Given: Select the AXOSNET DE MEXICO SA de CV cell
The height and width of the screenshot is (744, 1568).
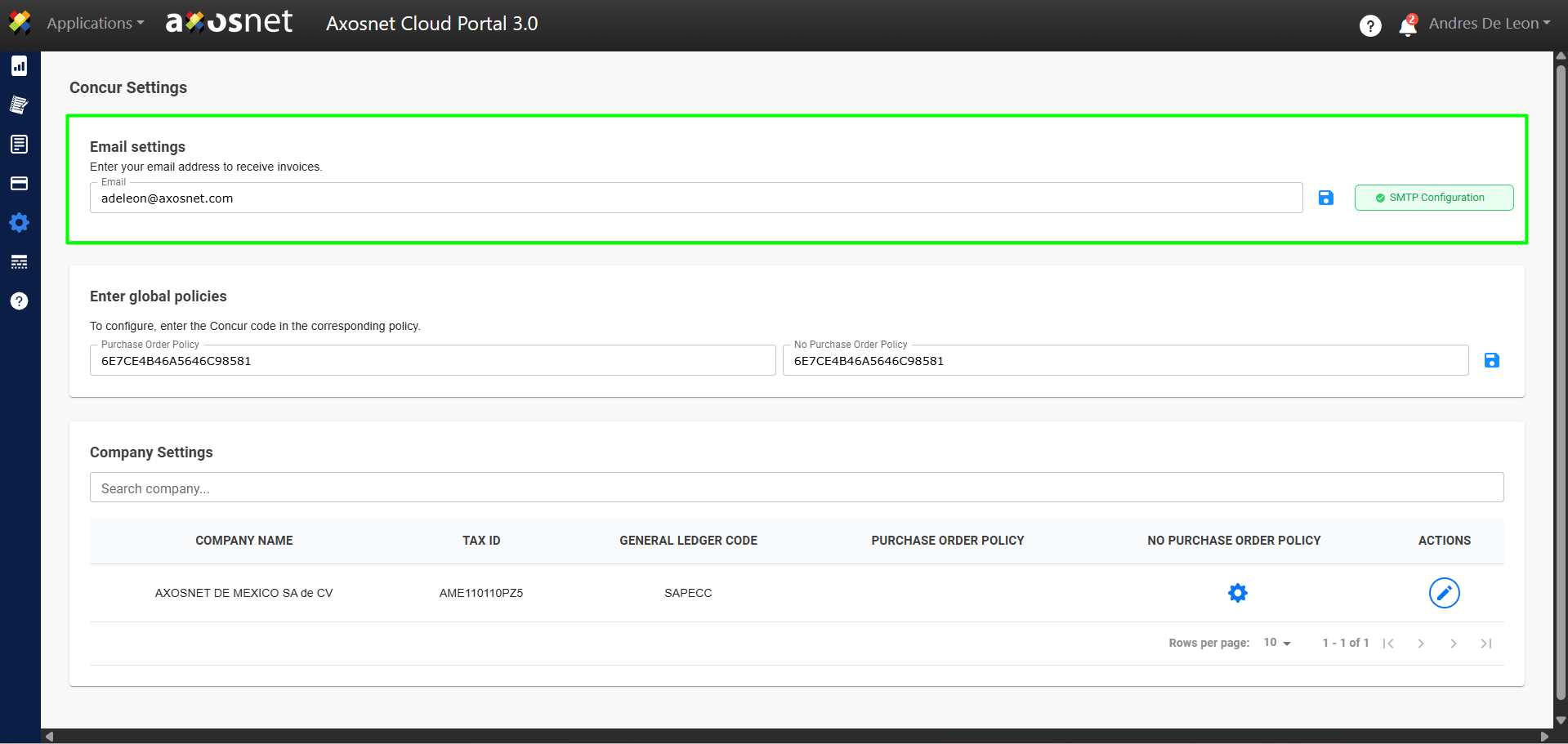Looking at the screenshot, I should pos(244,593).
